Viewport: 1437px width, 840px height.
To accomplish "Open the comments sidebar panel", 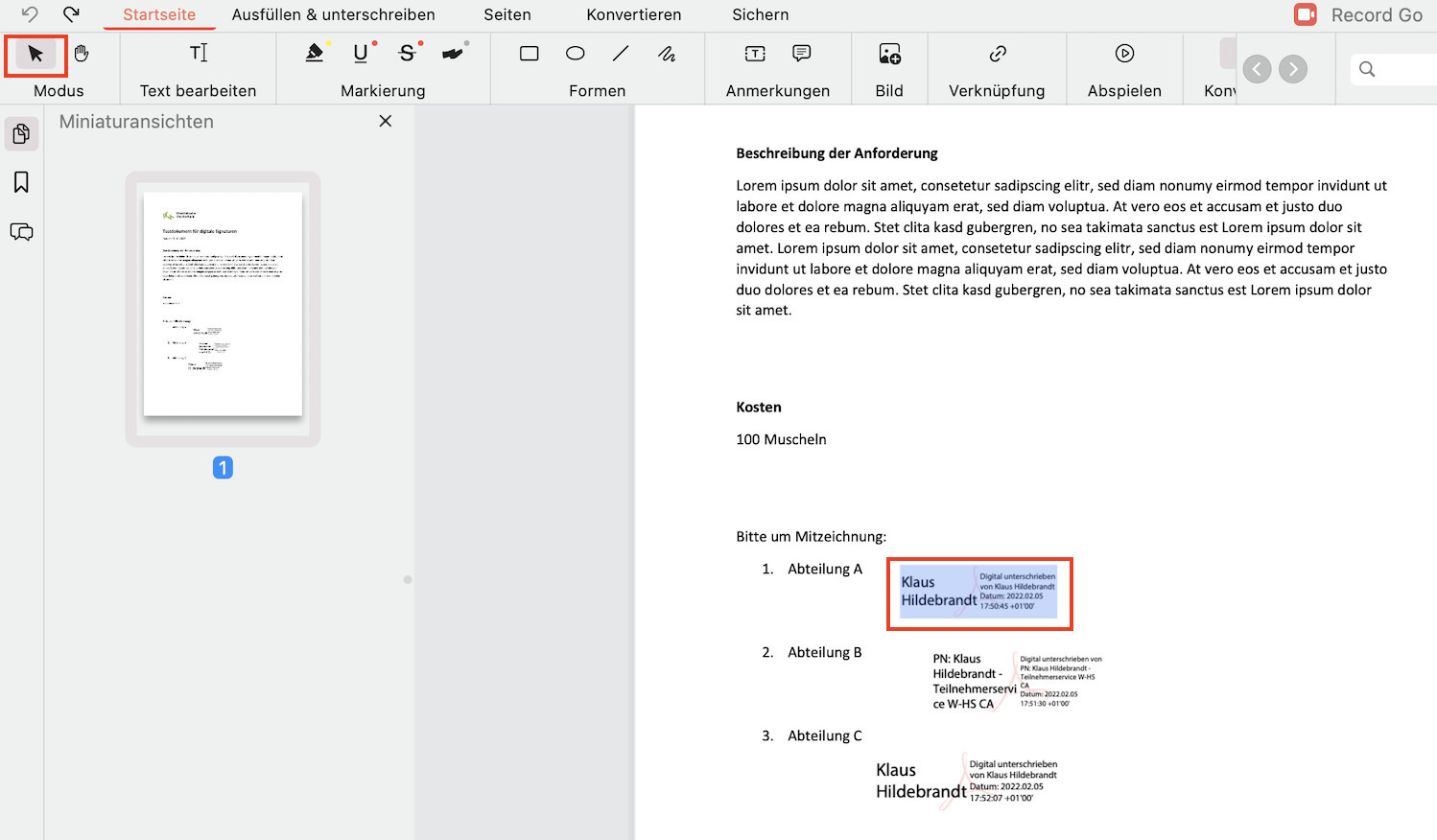I will point(21,232).
